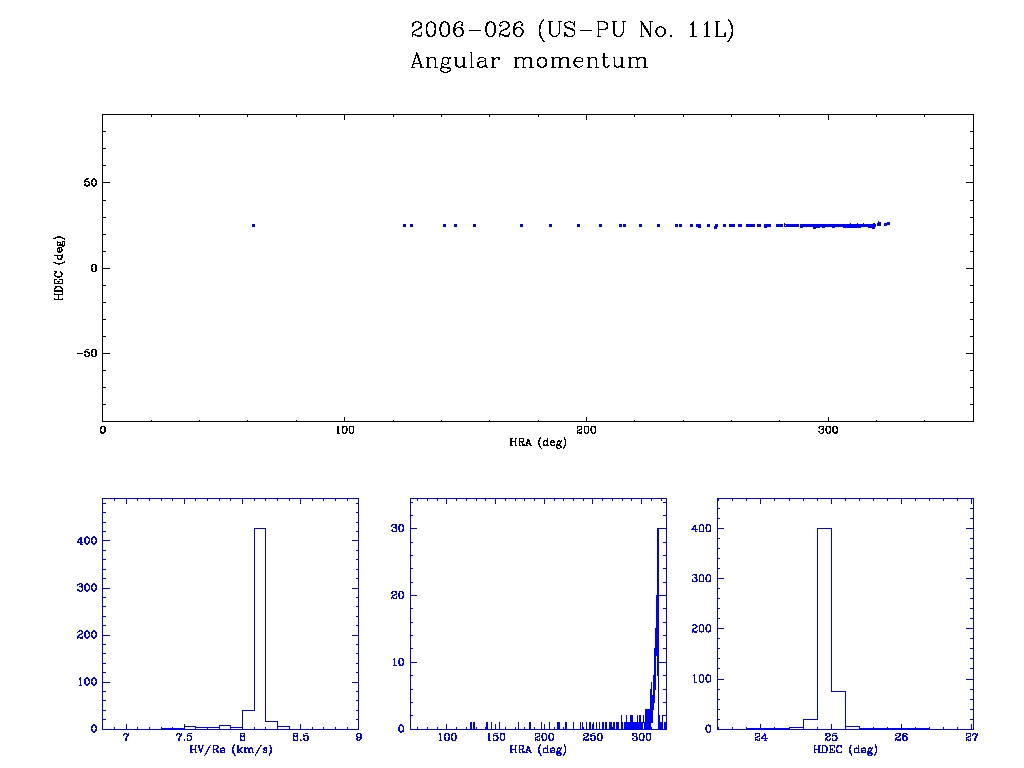
Task: Click the tallest bar in HV/Re histogram
Action: click(259, 630)
